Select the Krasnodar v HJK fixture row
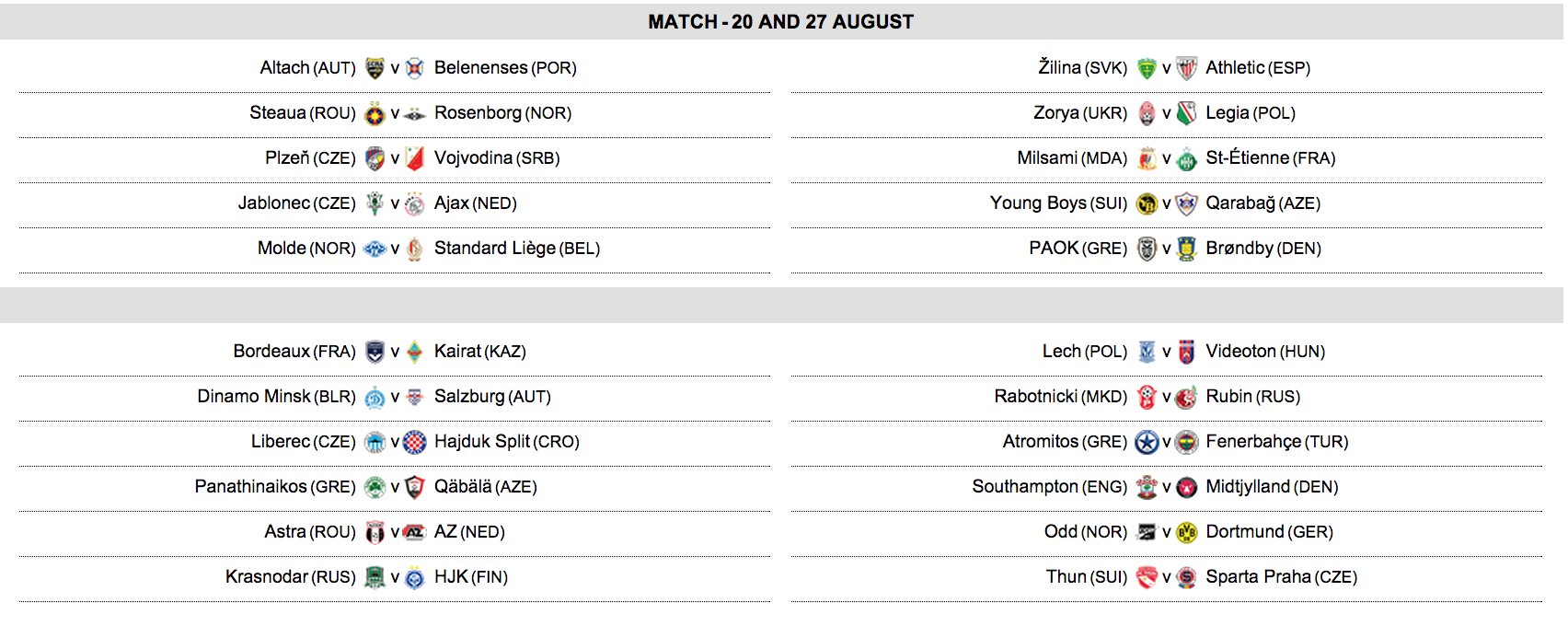Image resolution: width=1568 pixels, height=626 pixels. (394, 577)
